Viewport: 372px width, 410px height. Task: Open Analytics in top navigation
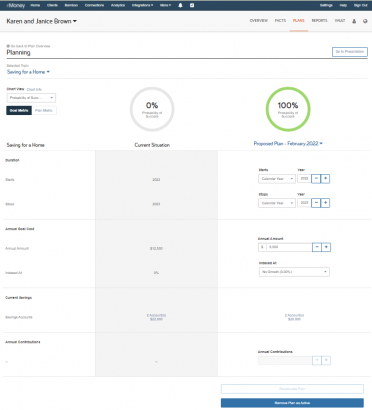click(118, 5)
